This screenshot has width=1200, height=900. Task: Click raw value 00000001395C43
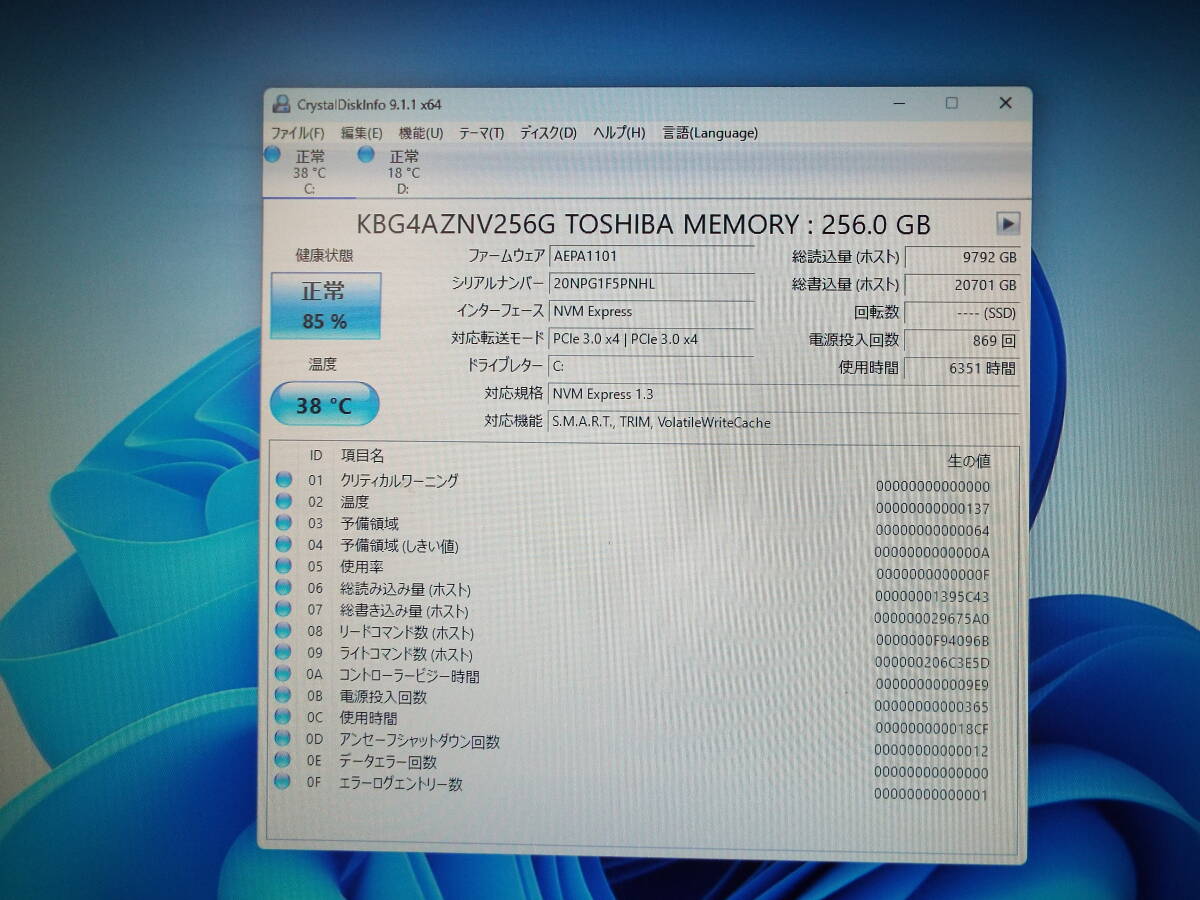click(x=932, y=597)
